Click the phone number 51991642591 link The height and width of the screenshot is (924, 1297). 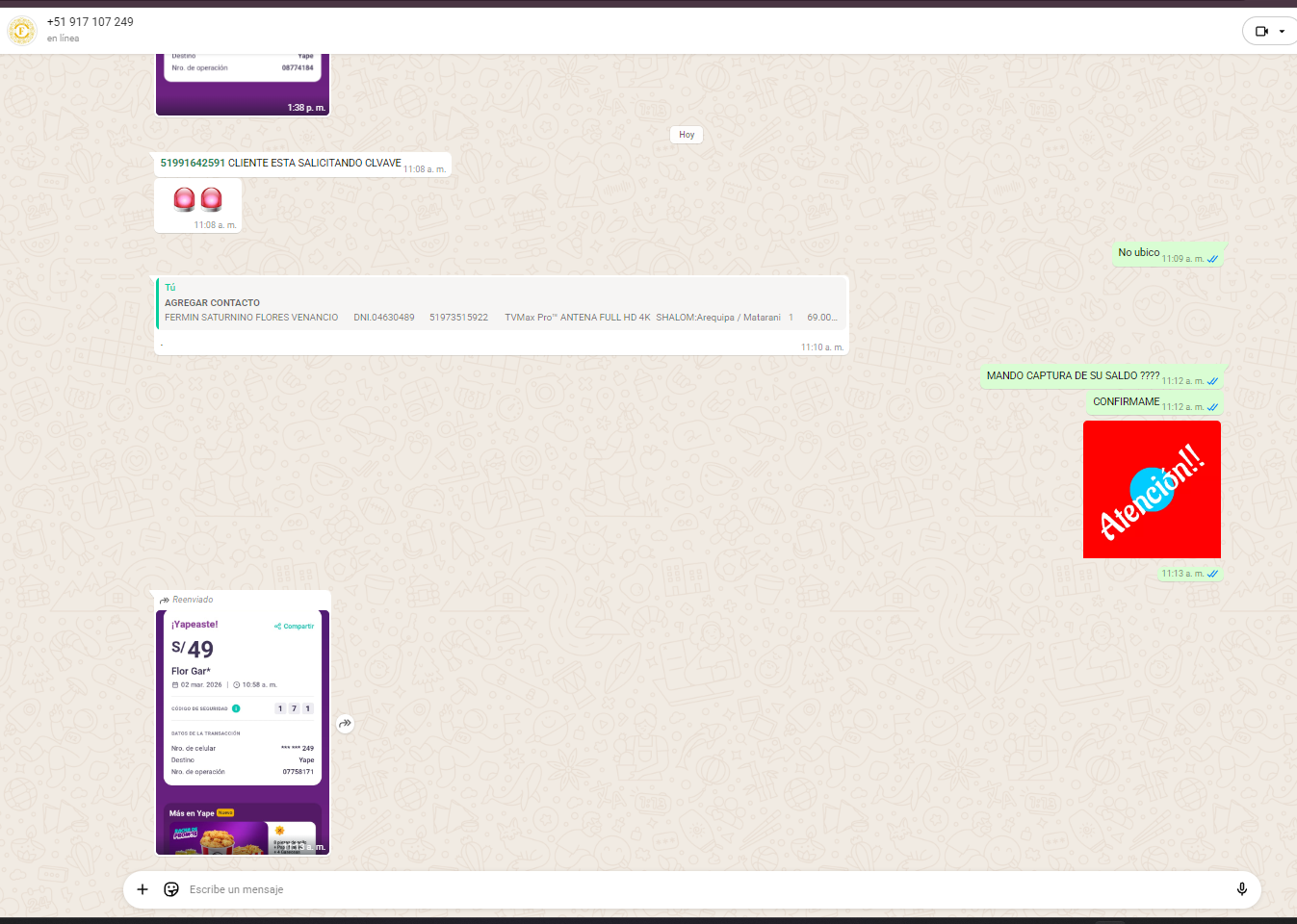(x=193, y=163)
